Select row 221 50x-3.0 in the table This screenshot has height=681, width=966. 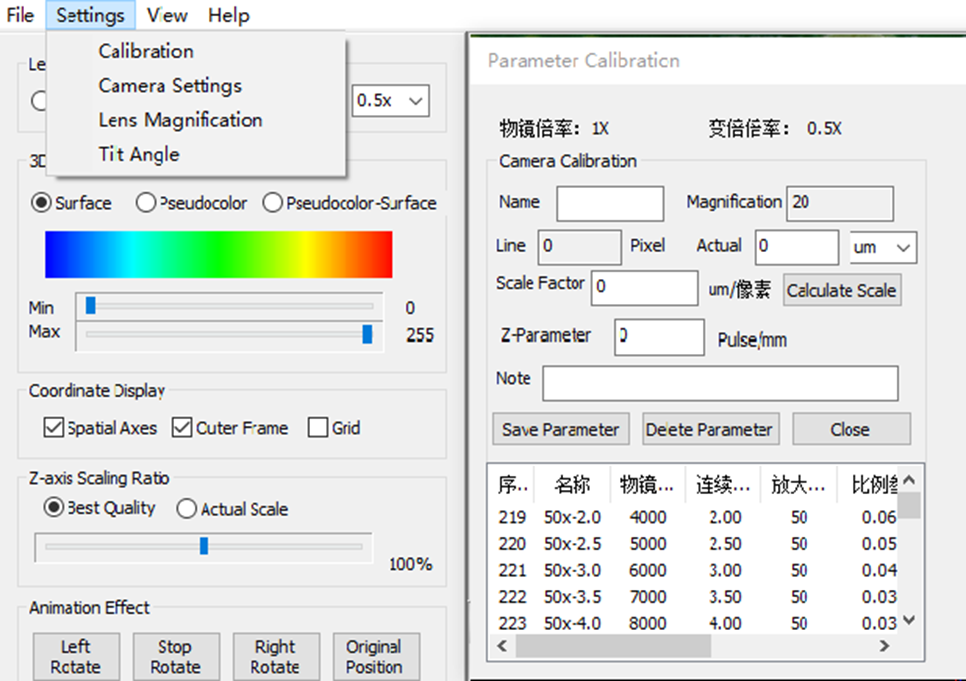[x=696, y=570]
